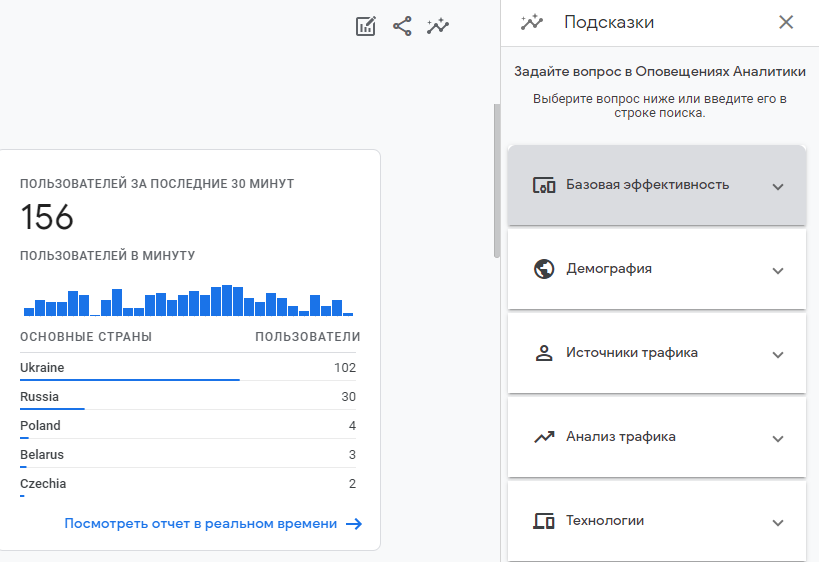Click the ПОЛЬЗОВАТЕЛЕЙ В МИНУТУ label
The image size is (819, 562).
click(x=108, y=255)
